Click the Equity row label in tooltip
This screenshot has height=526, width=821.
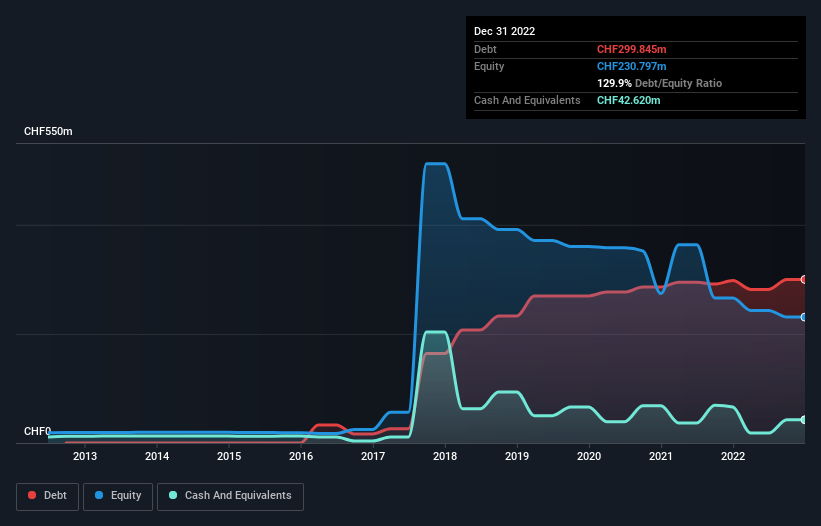pyautogui.click(x=489, y=66)
